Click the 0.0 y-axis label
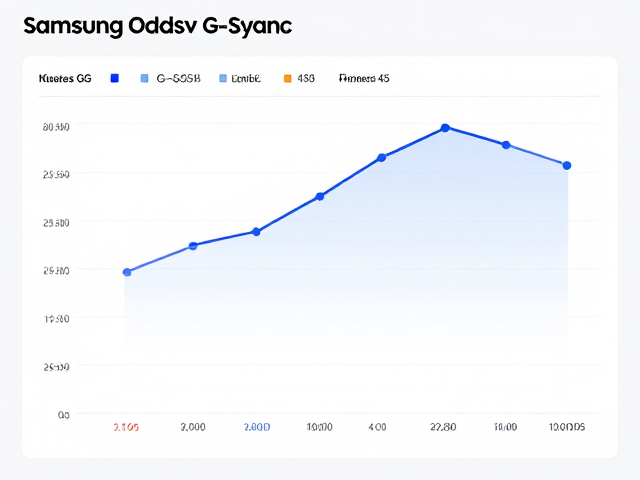Viewport: 640px width, 480px height. coord(64,416)
